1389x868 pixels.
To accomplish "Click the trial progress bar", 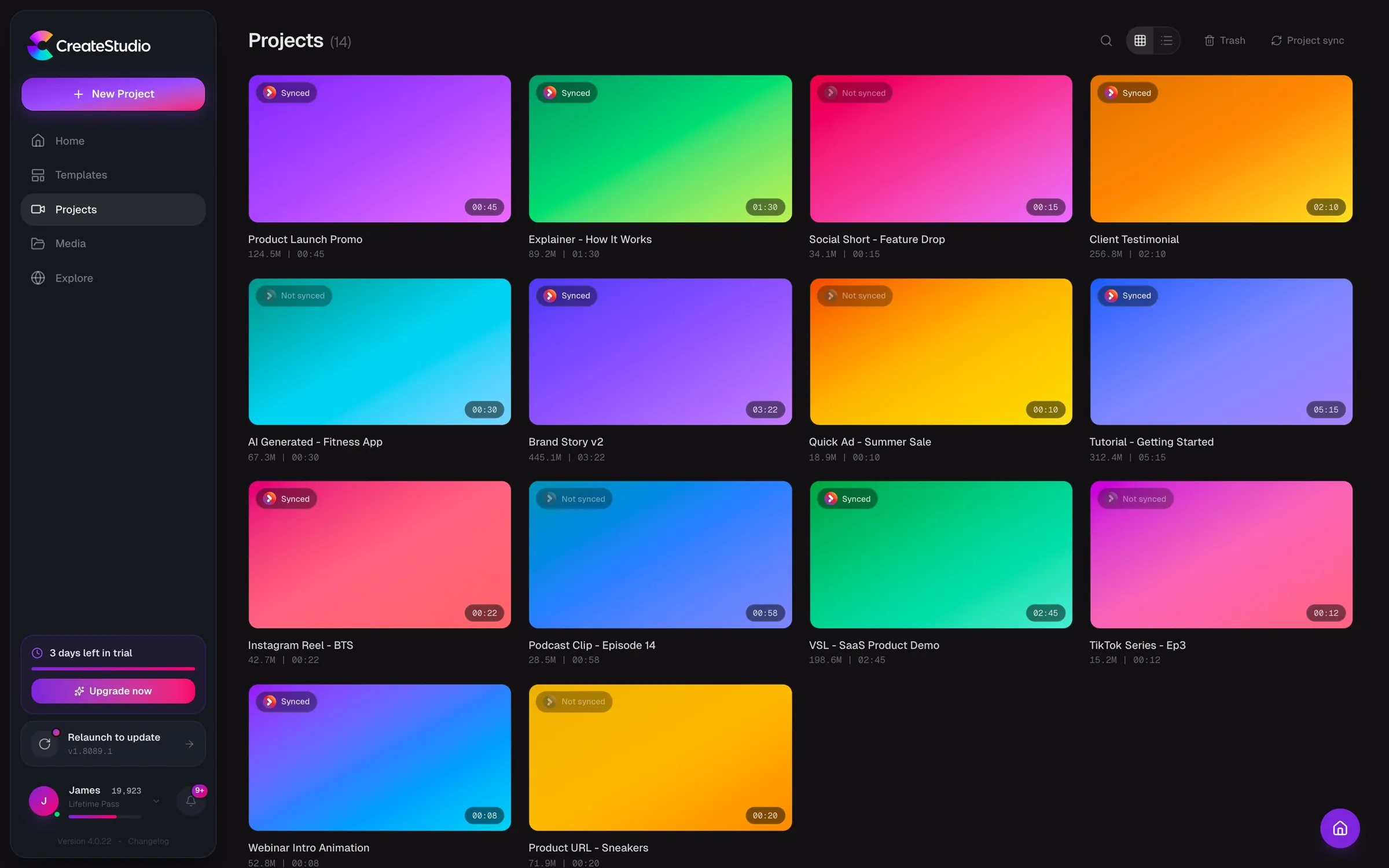I will click(113, 668).
